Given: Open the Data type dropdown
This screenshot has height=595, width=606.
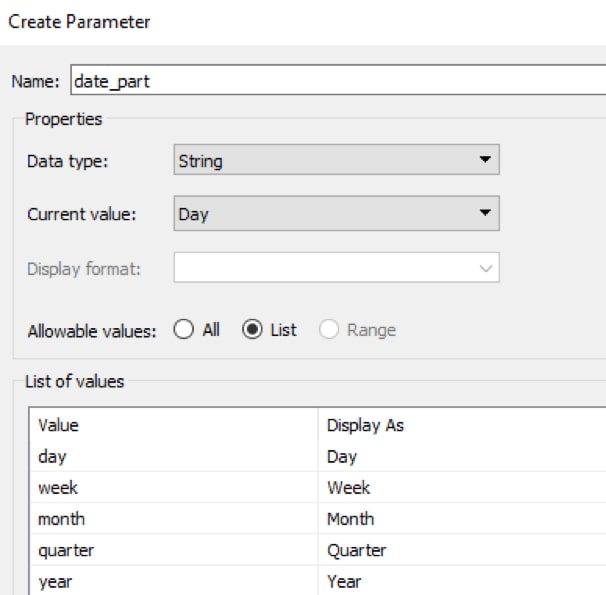Looking at the screenshot, I should pyautogui.click(x=336, y=160).
